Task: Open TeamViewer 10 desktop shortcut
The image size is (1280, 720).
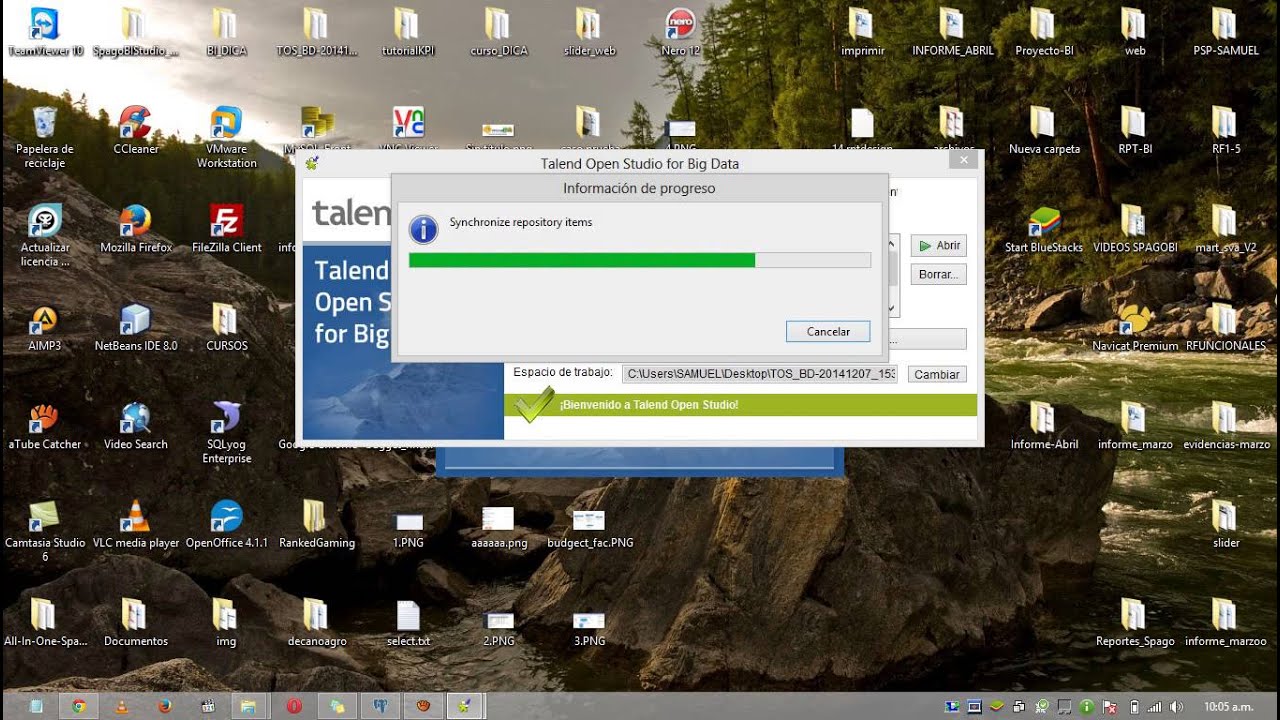Action: tap(45, 32)
